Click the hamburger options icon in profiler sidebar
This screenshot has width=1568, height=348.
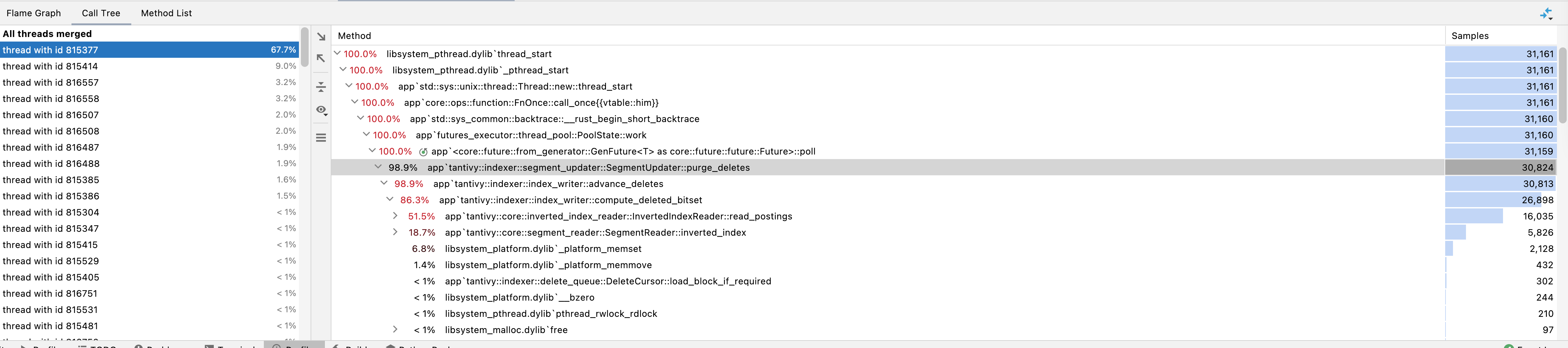(x=321, y=138)
